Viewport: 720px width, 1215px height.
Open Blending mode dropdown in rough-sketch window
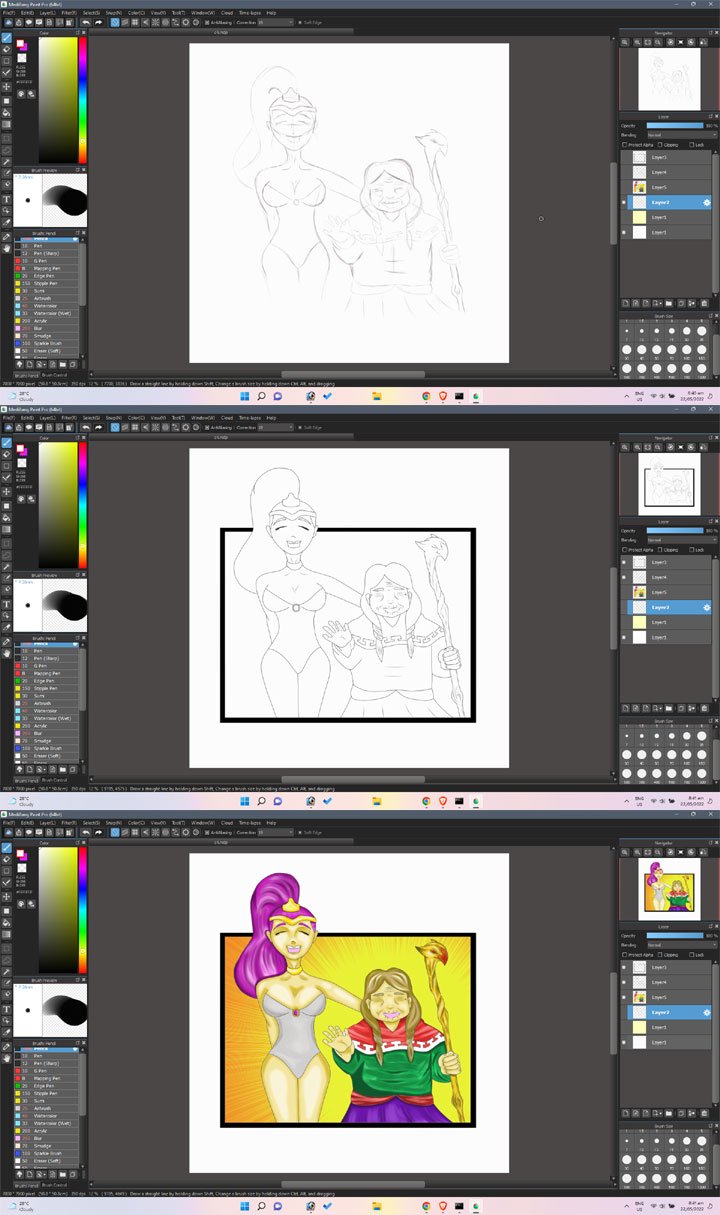682,135
